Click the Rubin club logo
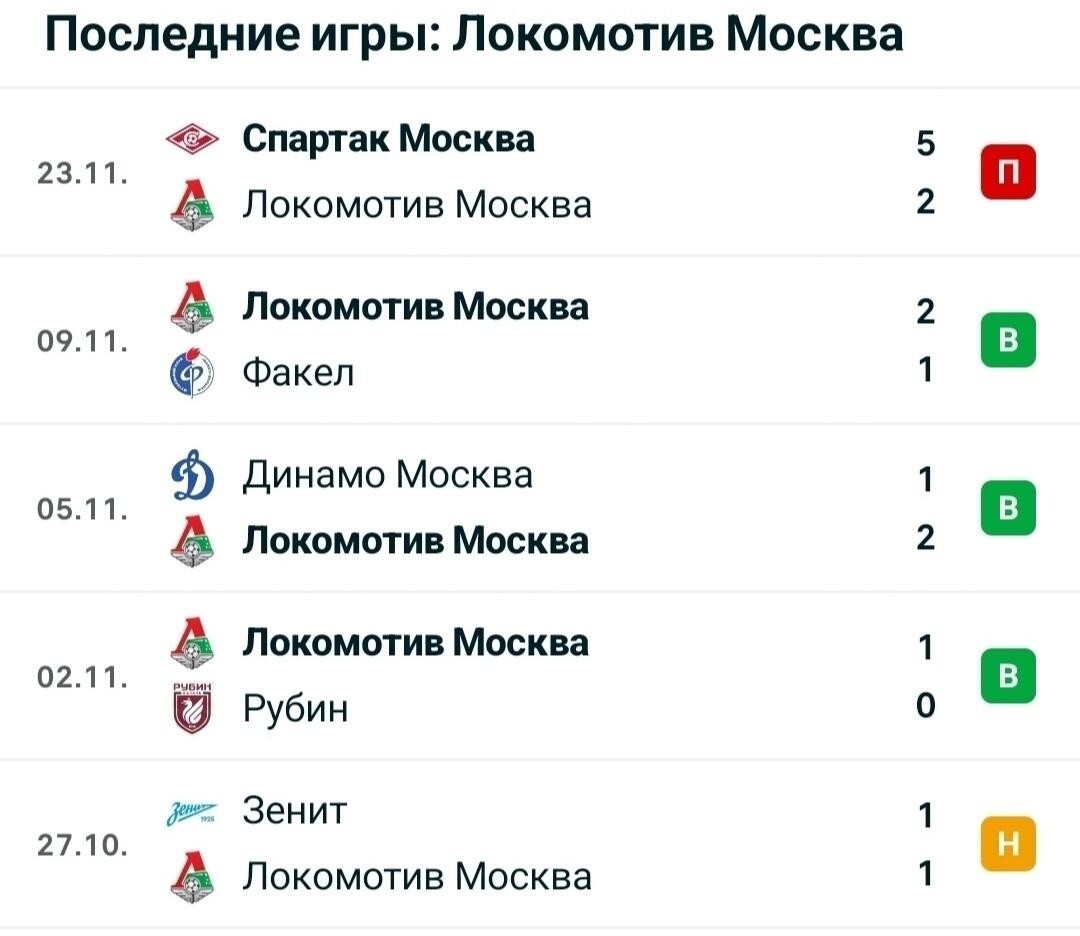 (192, 708)
